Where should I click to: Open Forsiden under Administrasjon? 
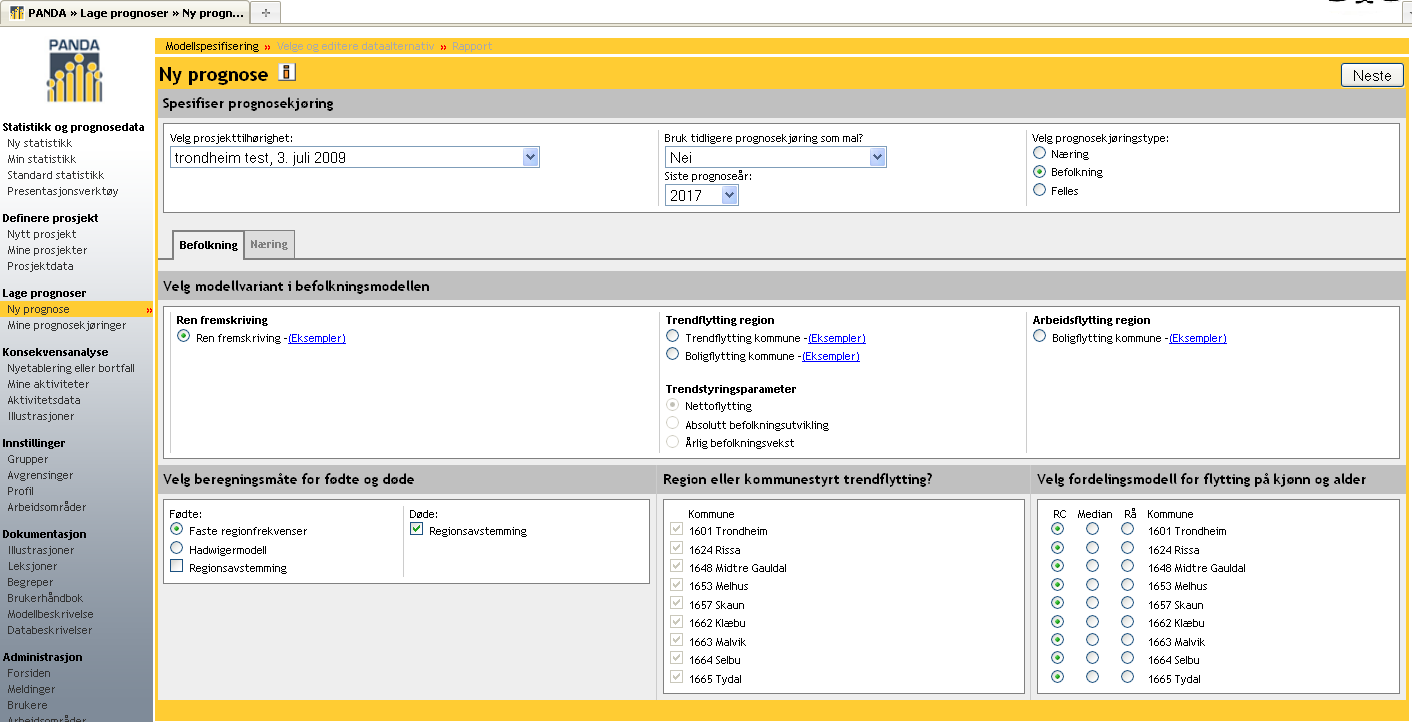pyautogui.click(x=28, y=673)
